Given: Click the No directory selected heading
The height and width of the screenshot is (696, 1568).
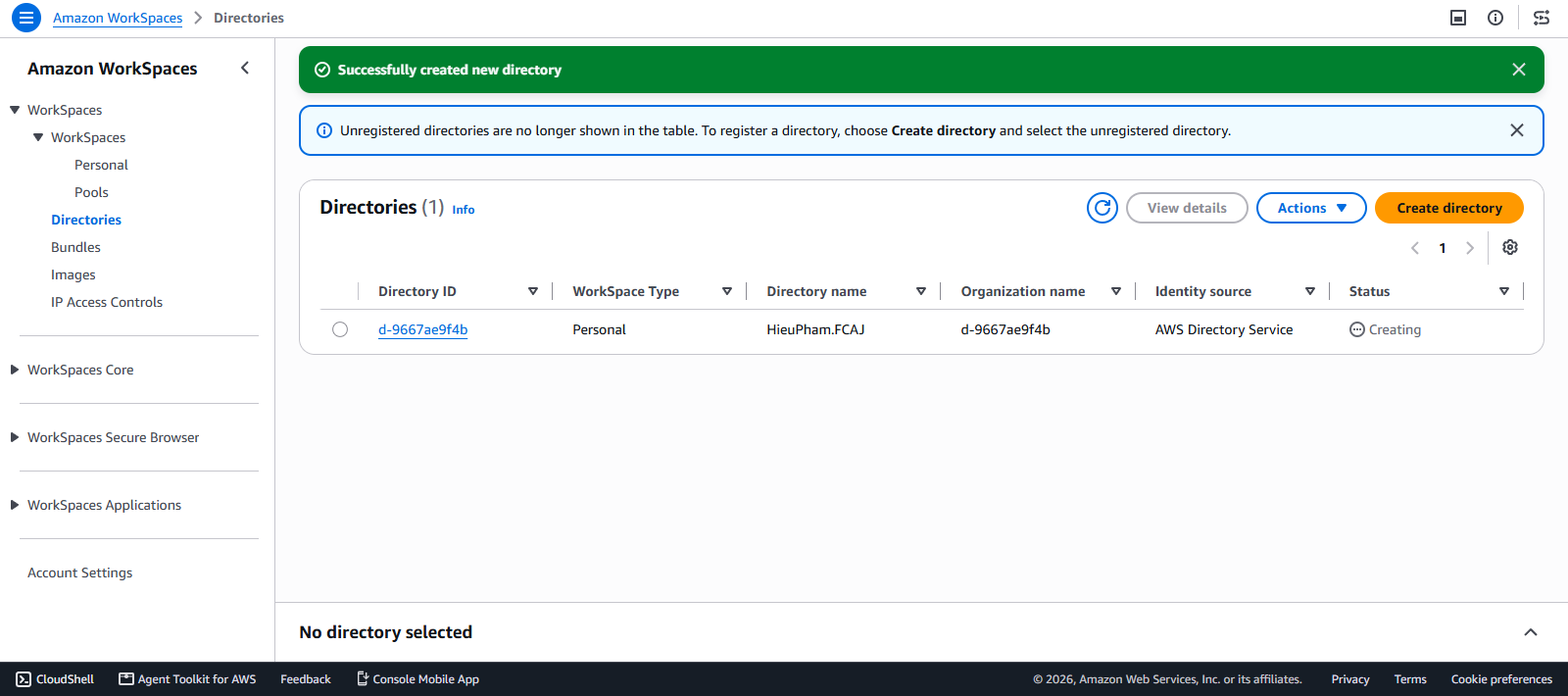Looking at the screenshot, I should click(385, 632).
